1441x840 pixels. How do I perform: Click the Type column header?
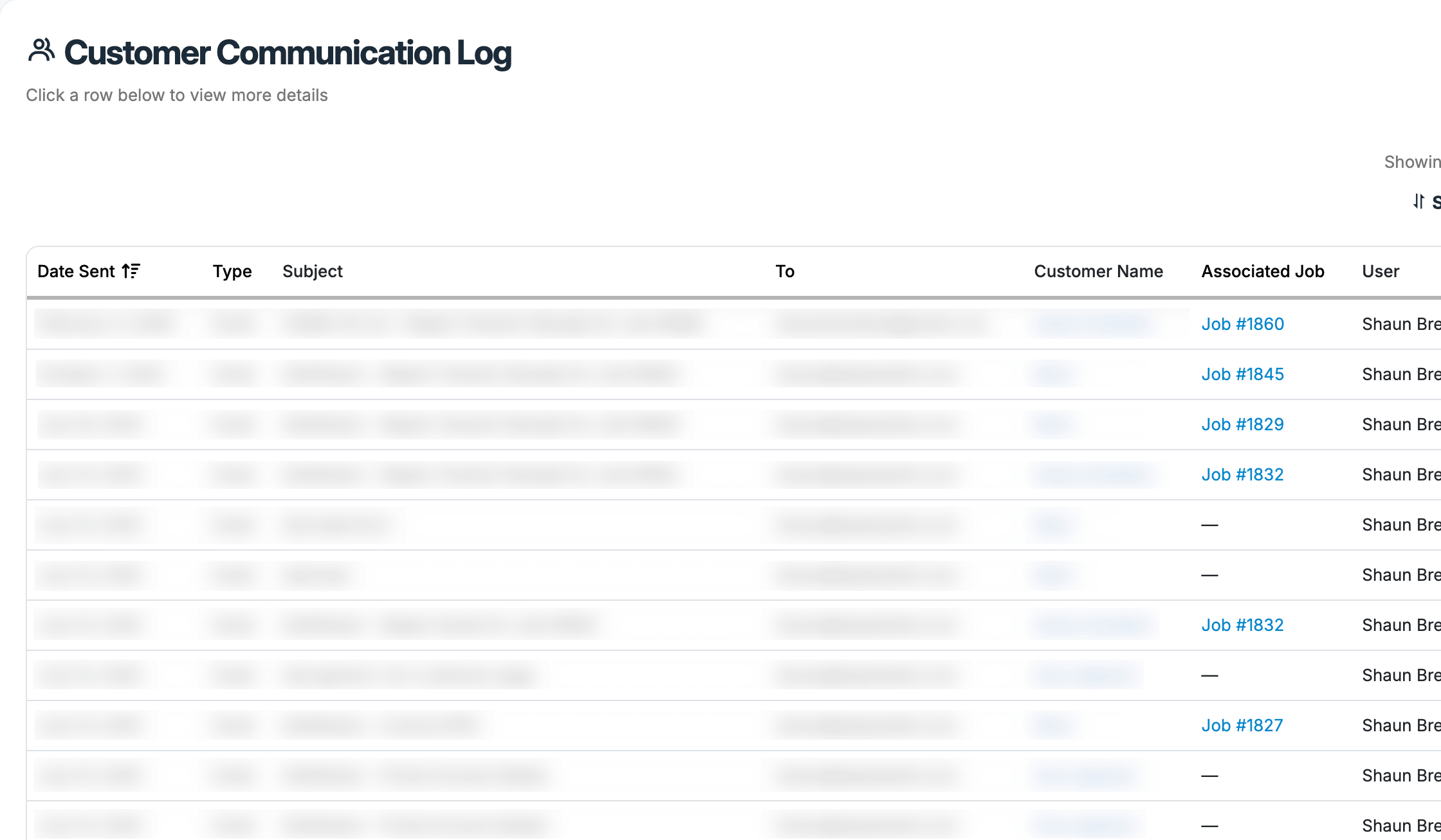[x=232, y=271]
